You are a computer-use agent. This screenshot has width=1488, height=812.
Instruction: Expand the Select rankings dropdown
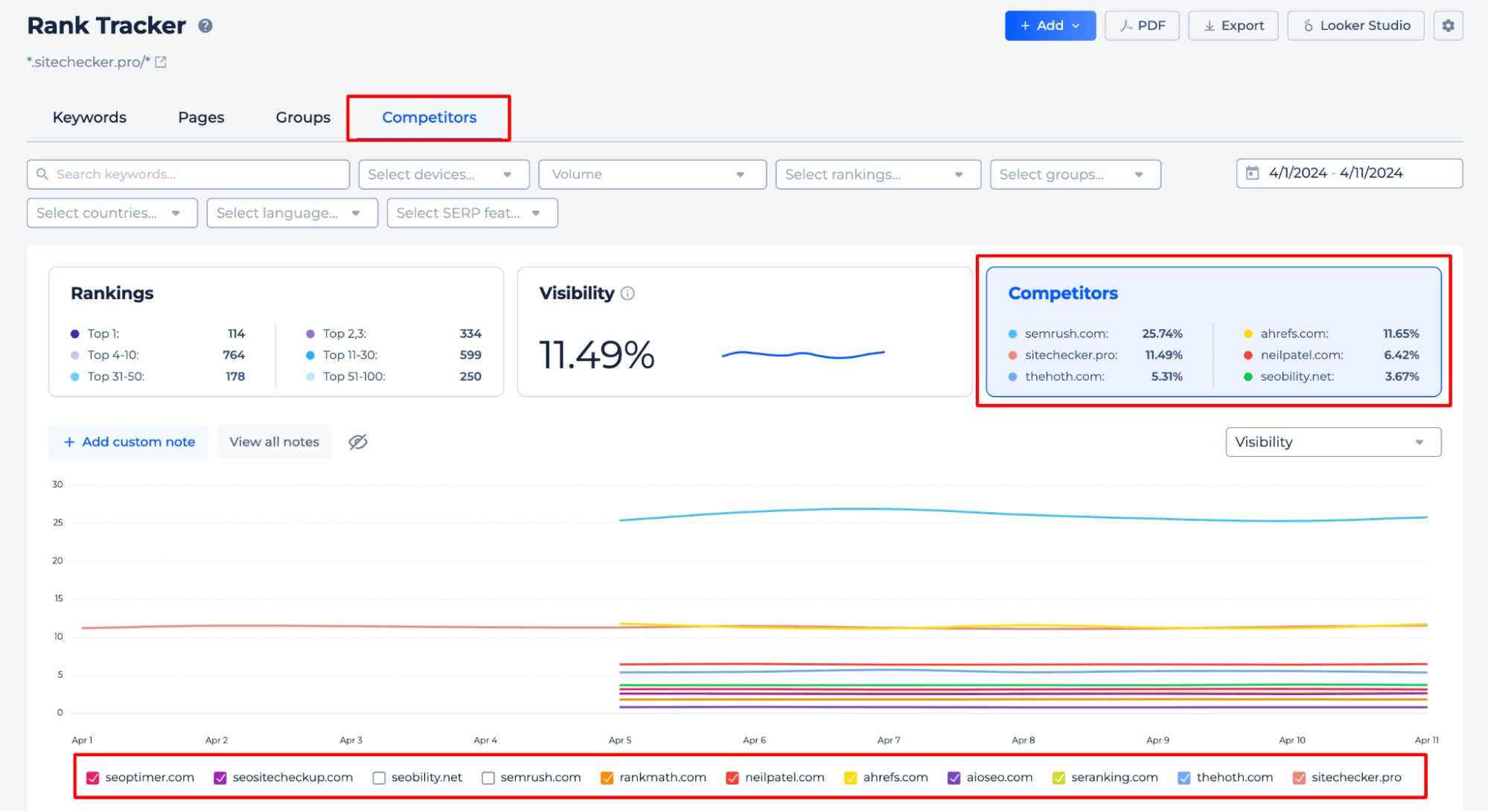pos(878,174)
